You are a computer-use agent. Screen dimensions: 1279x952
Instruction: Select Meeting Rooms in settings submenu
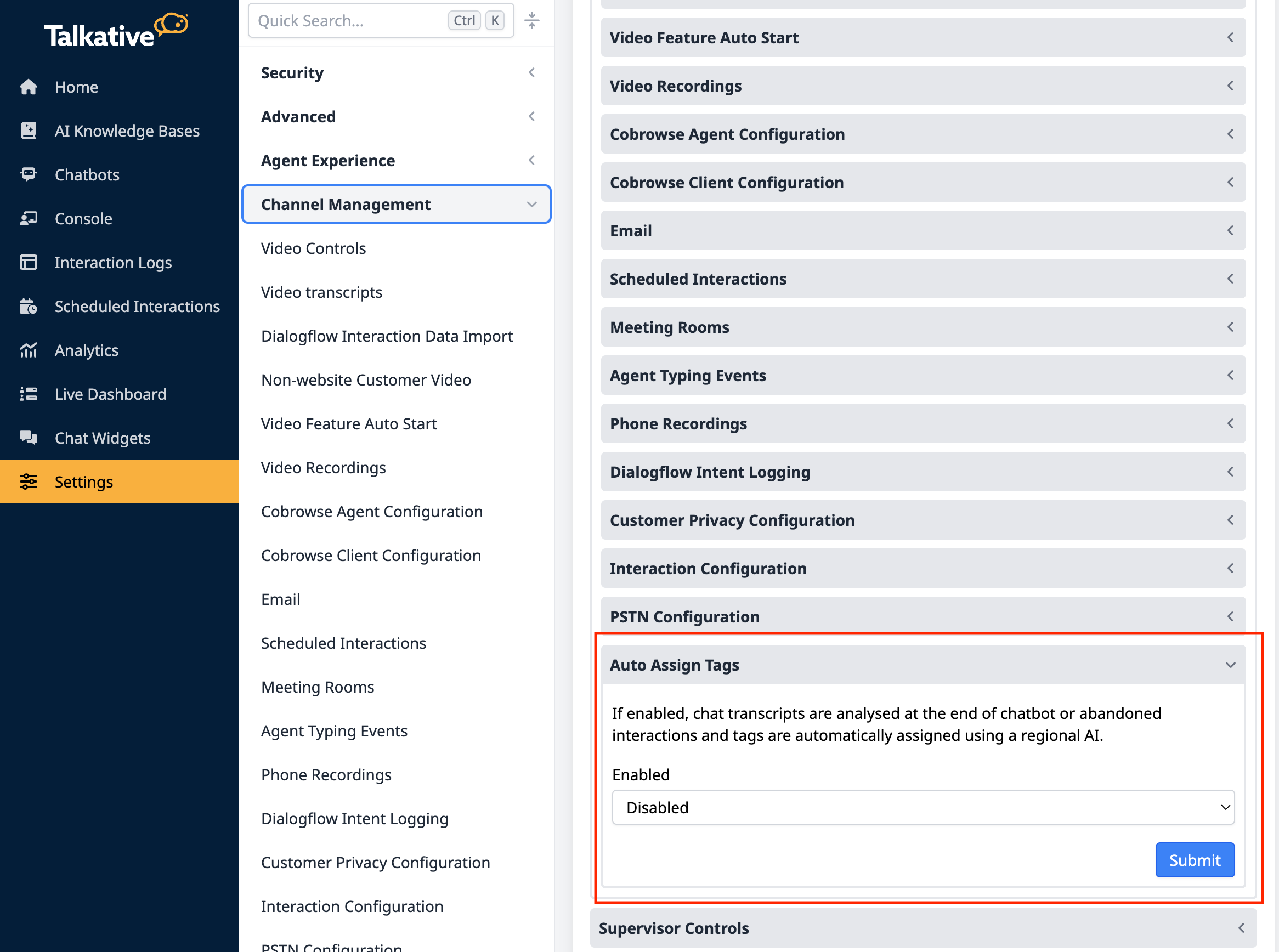click(318, 687)
